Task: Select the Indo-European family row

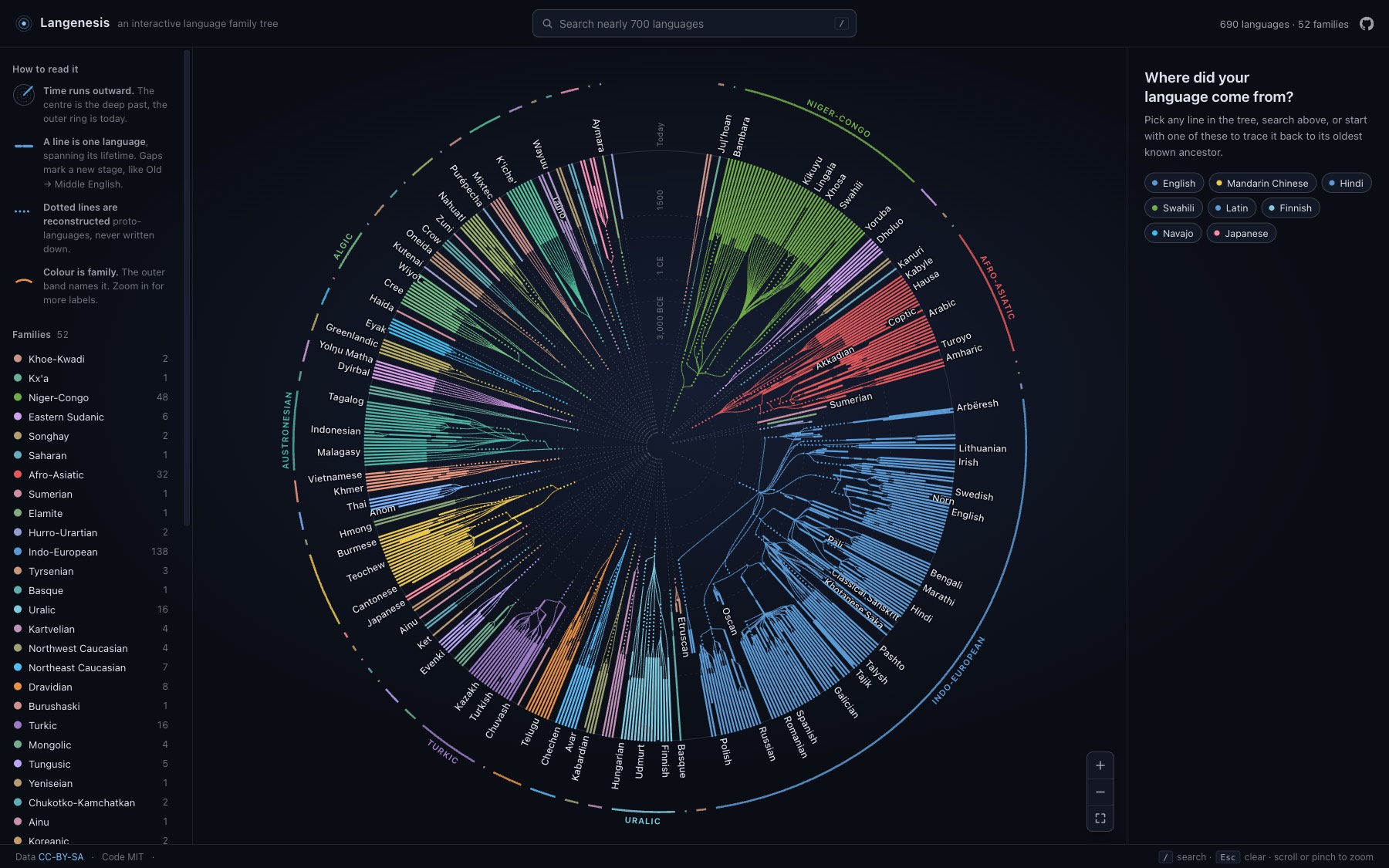Action: tap(91, 552)
